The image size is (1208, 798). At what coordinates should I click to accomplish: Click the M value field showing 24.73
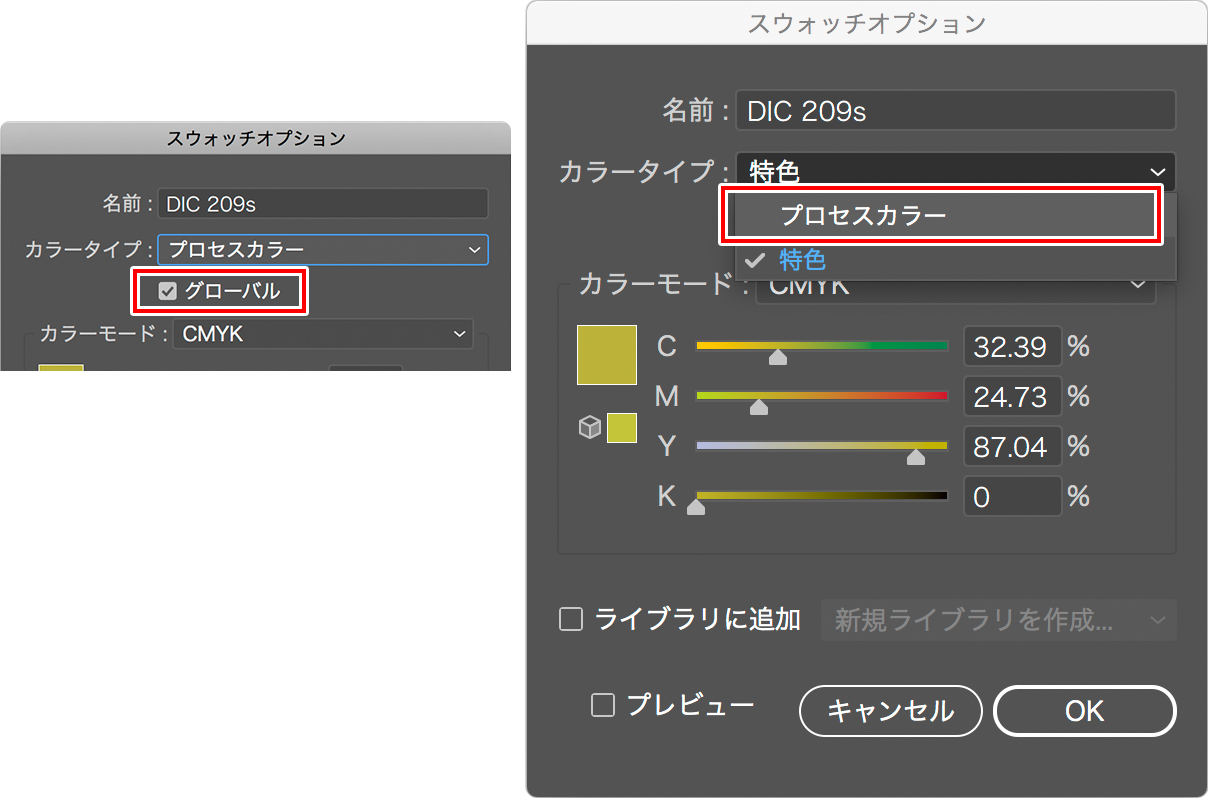1012,396
